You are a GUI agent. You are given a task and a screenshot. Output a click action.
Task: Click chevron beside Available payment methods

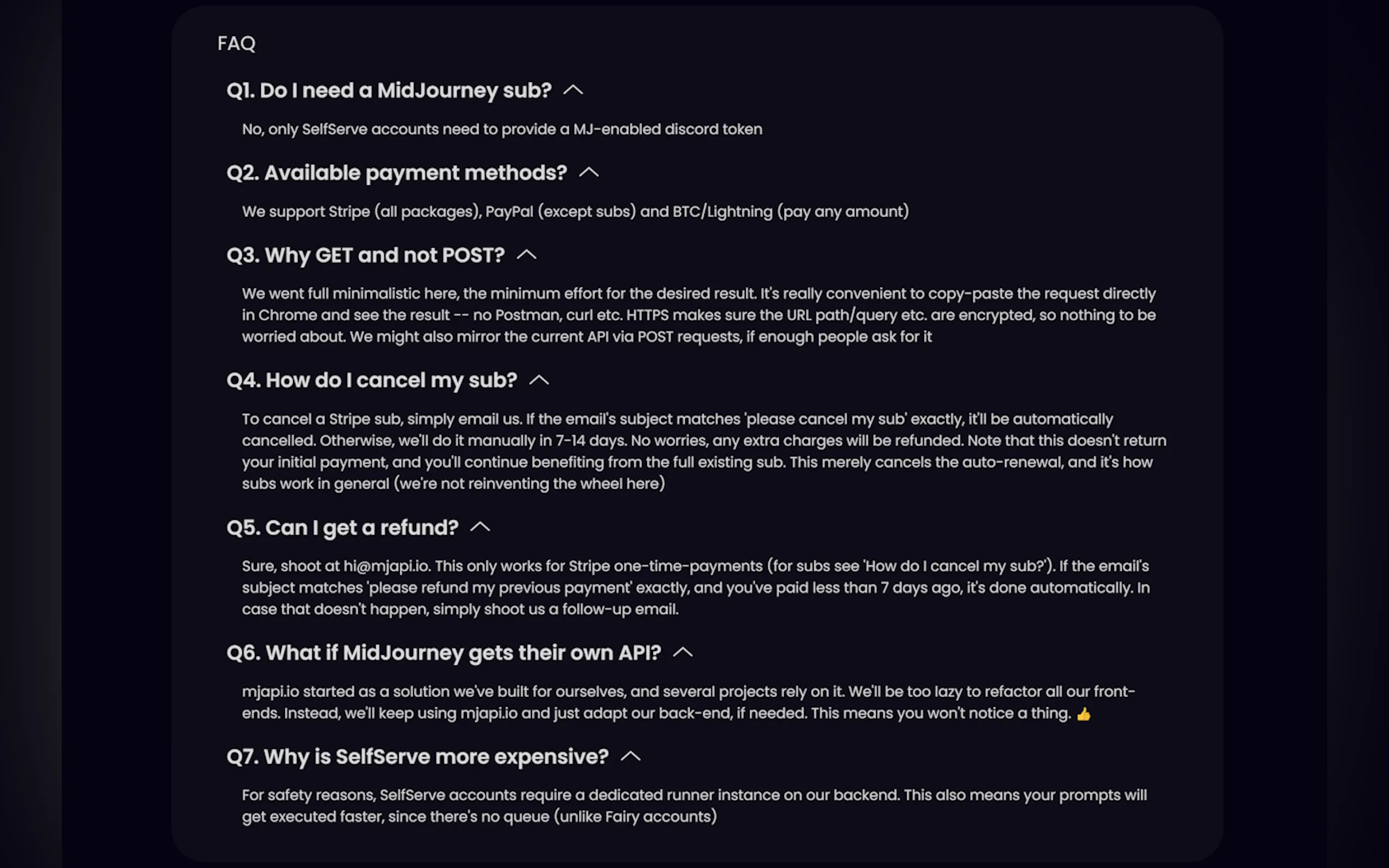pyautogui.click(x=588, y=173)
